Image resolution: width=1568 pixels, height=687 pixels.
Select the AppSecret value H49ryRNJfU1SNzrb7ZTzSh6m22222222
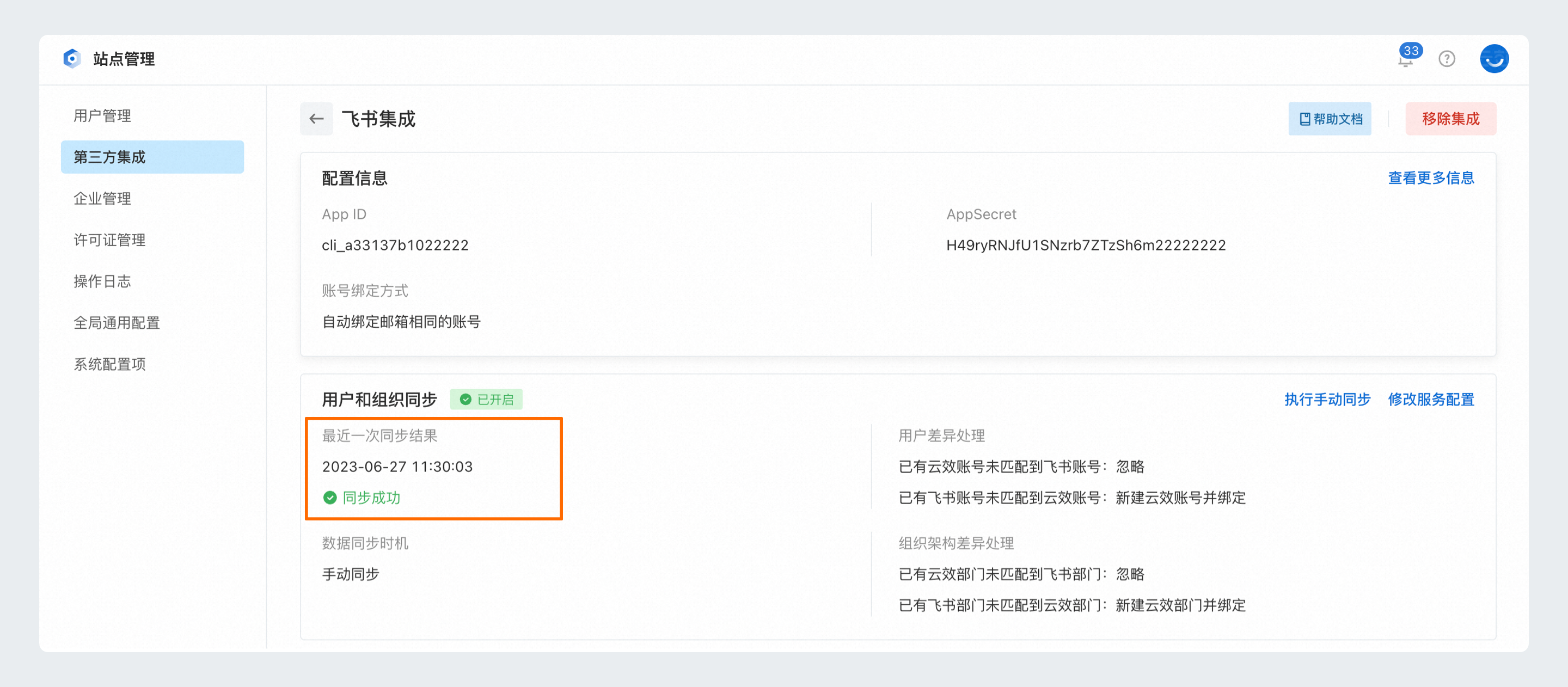click(1086, 245)
